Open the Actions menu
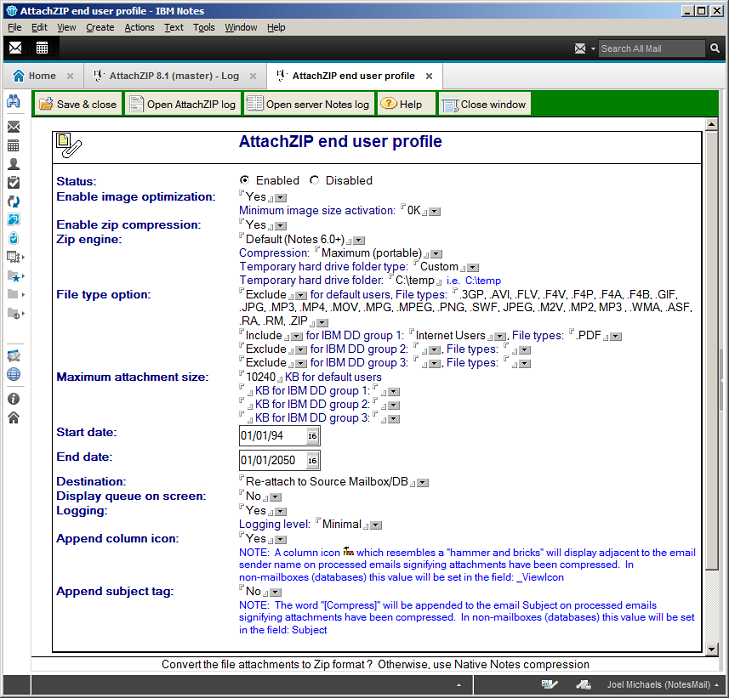 click(139, 28)
